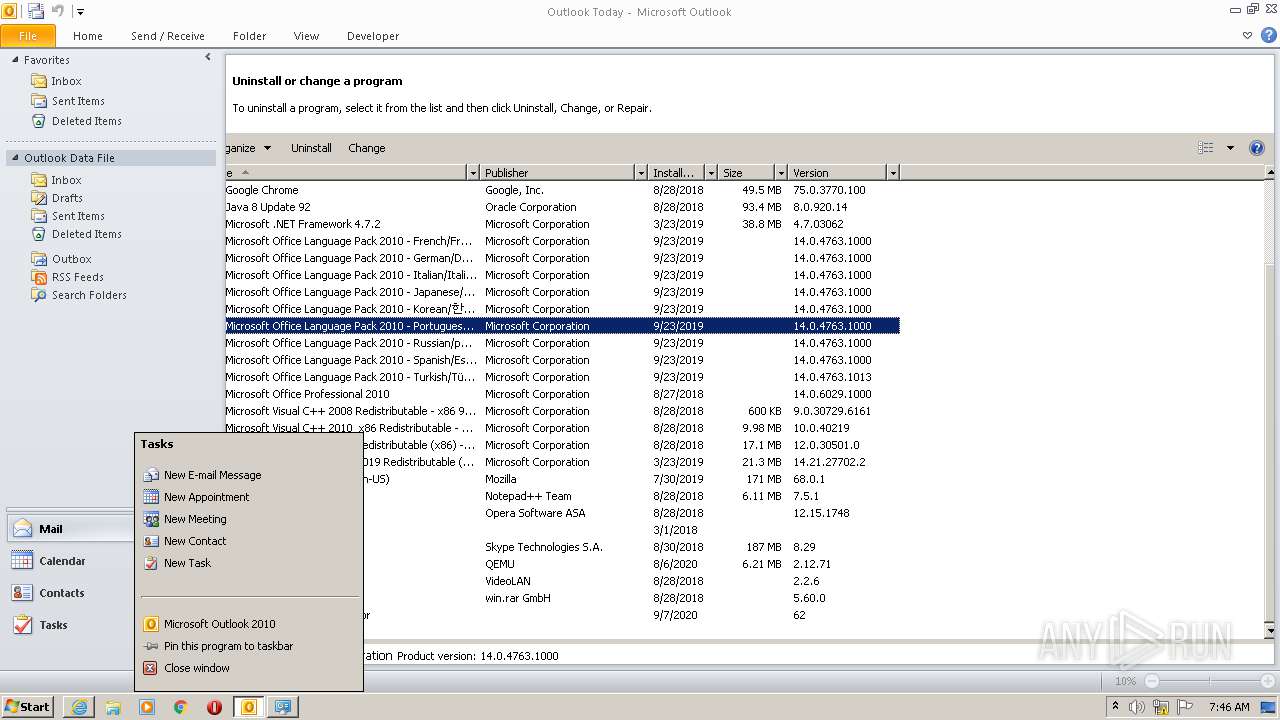Open the Customize Quick Access Toolbar arrow
Viewport: 1280px width, 720px height.
pos(80,12)
